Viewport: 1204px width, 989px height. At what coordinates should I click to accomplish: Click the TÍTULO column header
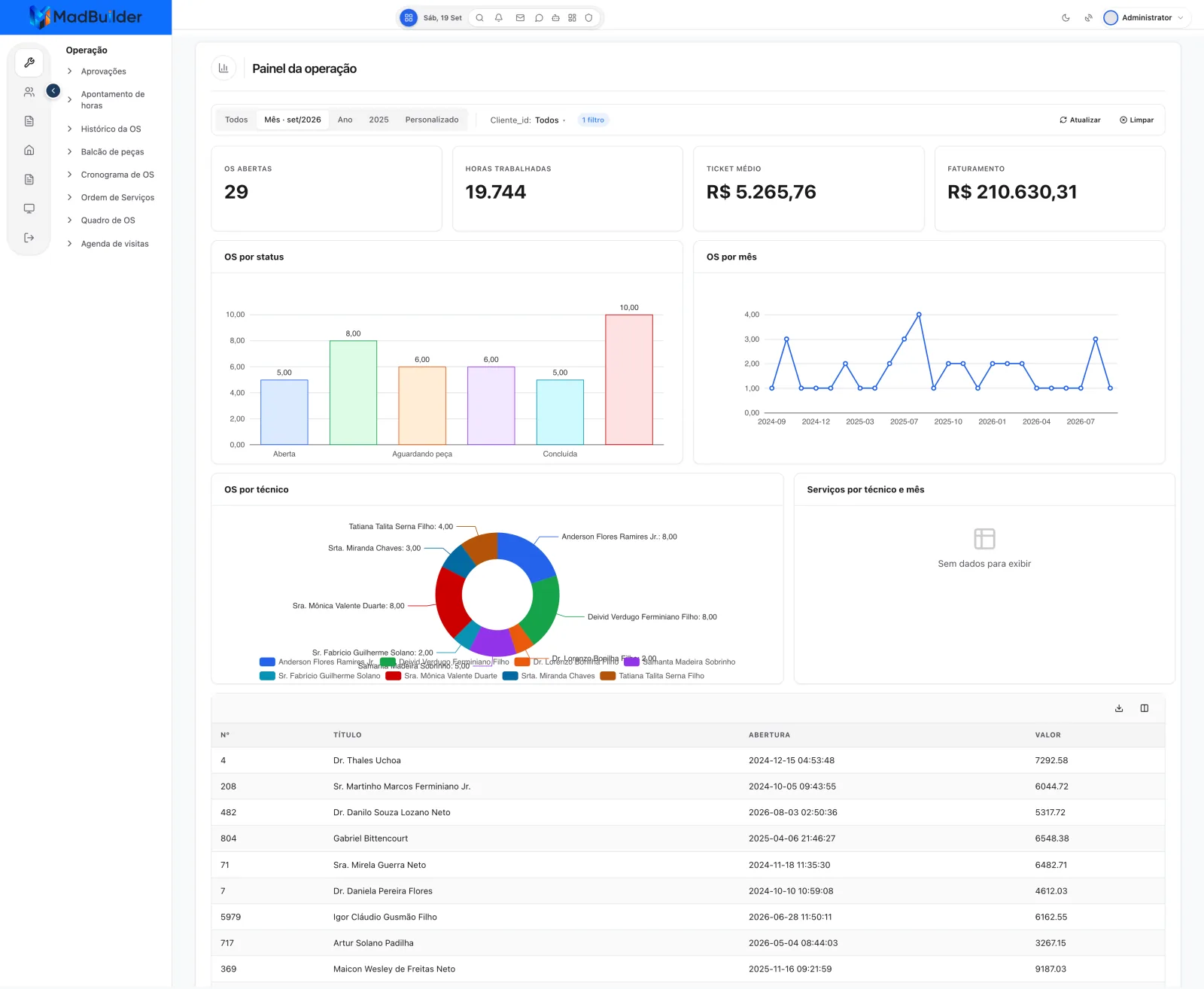coord(348,735)
